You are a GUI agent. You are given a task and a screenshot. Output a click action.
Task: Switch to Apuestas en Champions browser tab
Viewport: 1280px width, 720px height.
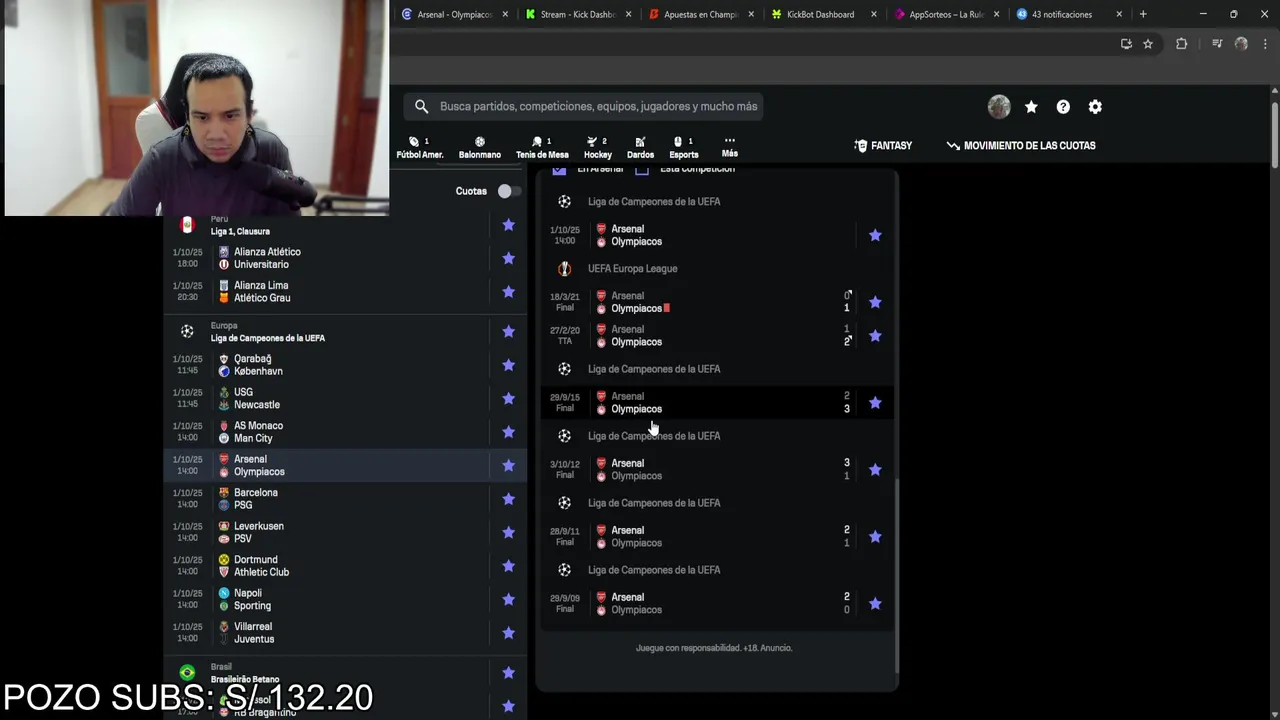(701, 14)
